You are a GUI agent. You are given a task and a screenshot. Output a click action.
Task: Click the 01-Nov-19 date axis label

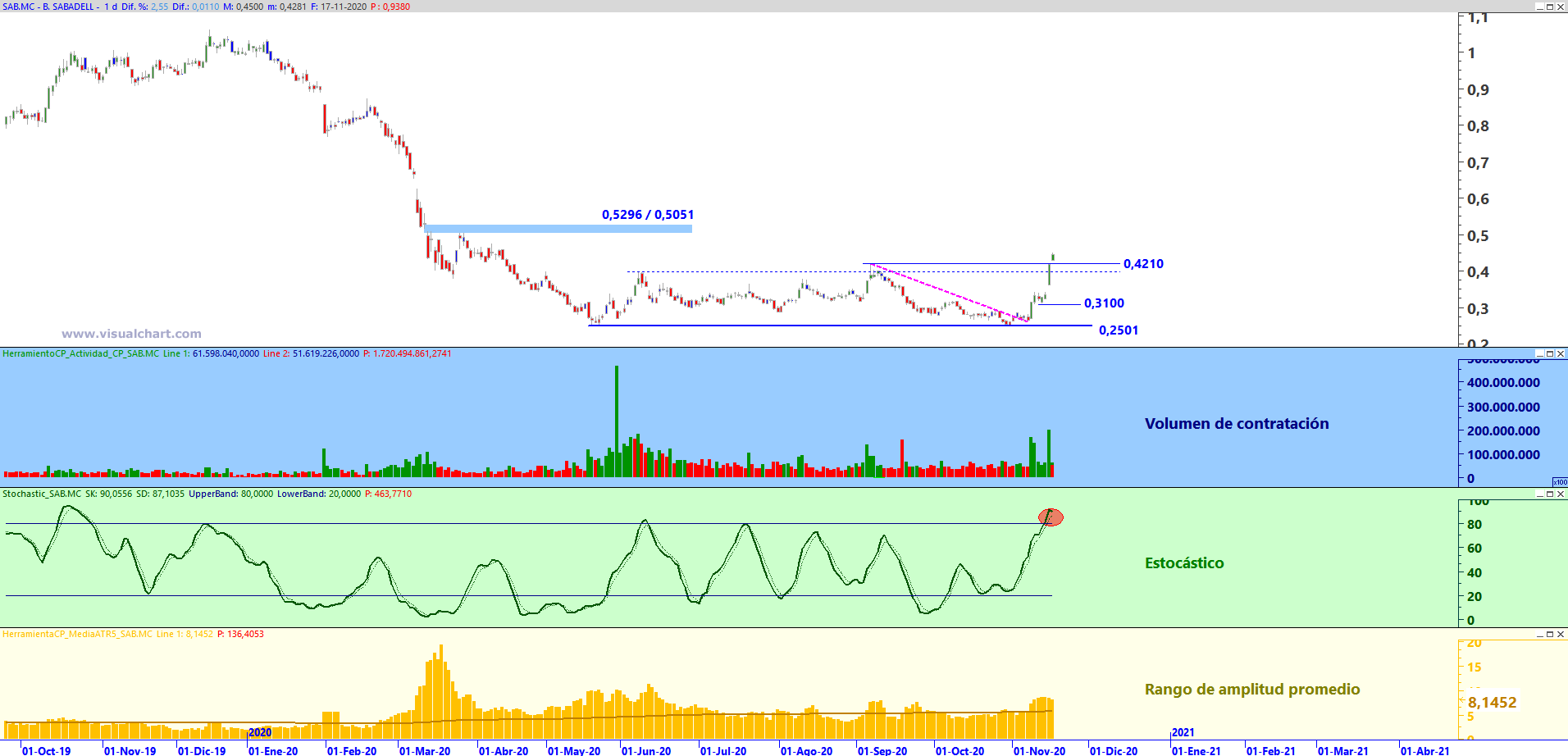[x=130, y=750]
